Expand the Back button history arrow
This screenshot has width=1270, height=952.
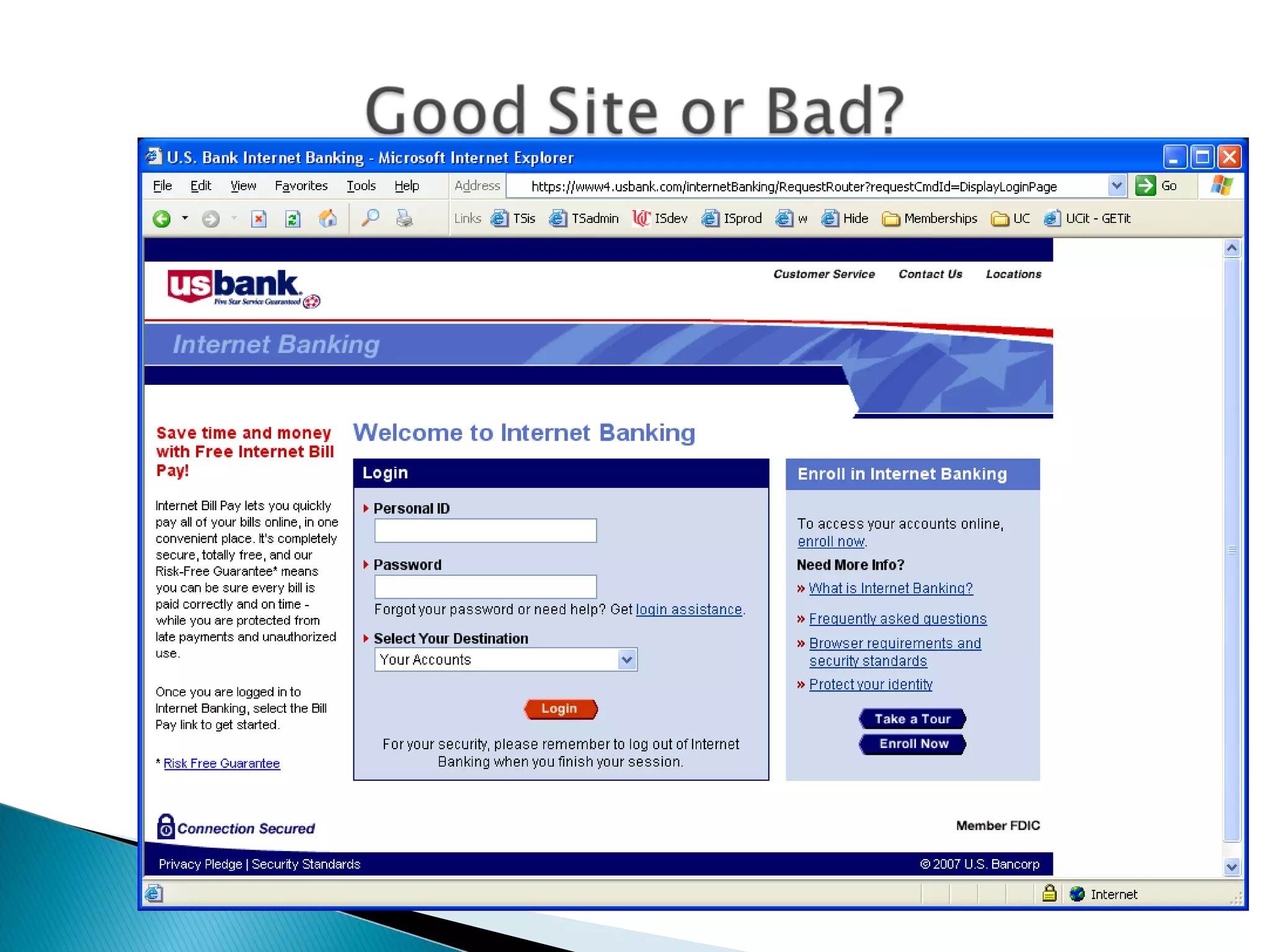point(185,218)
